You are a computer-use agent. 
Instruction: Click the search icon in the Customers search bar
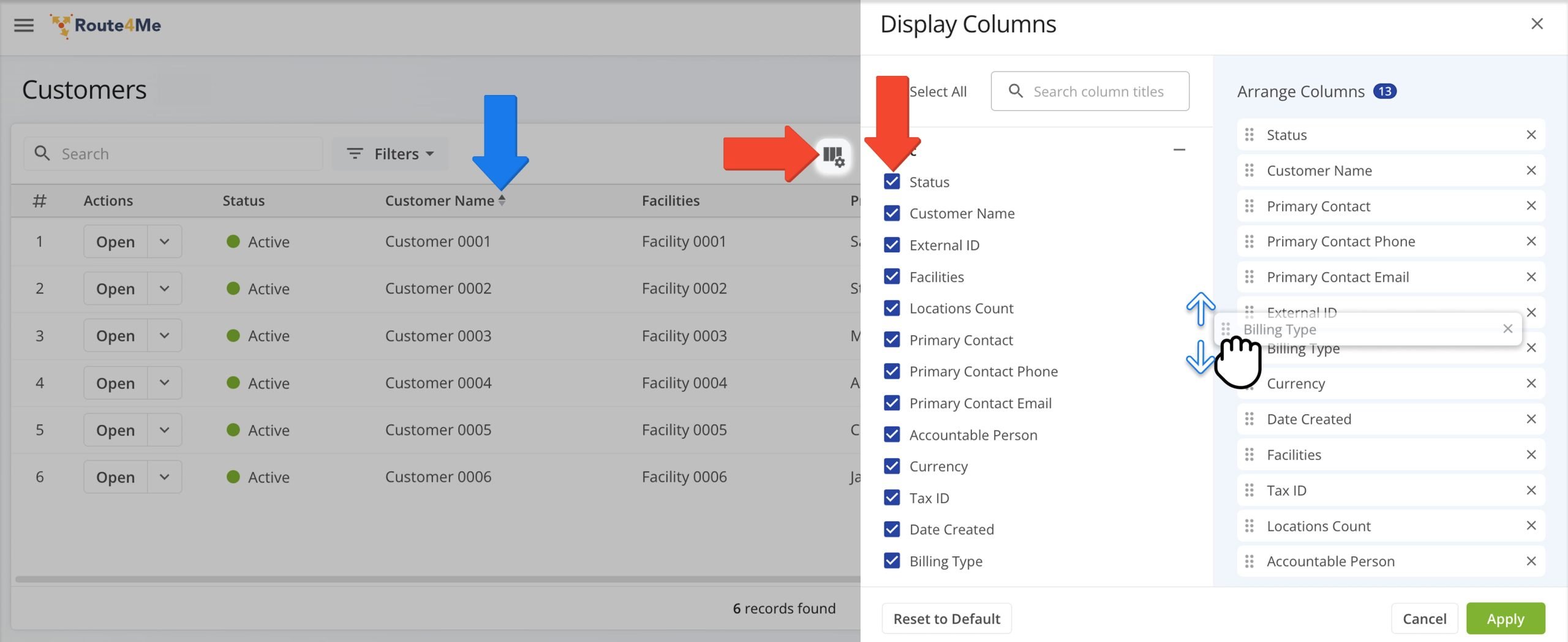click(x=42, y=153)
